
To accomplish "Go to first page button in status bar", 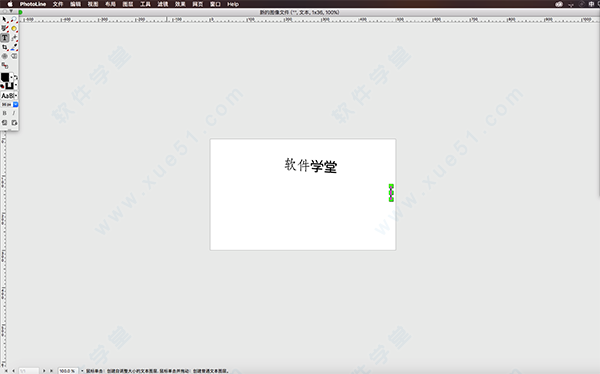I will coord(6,371).
